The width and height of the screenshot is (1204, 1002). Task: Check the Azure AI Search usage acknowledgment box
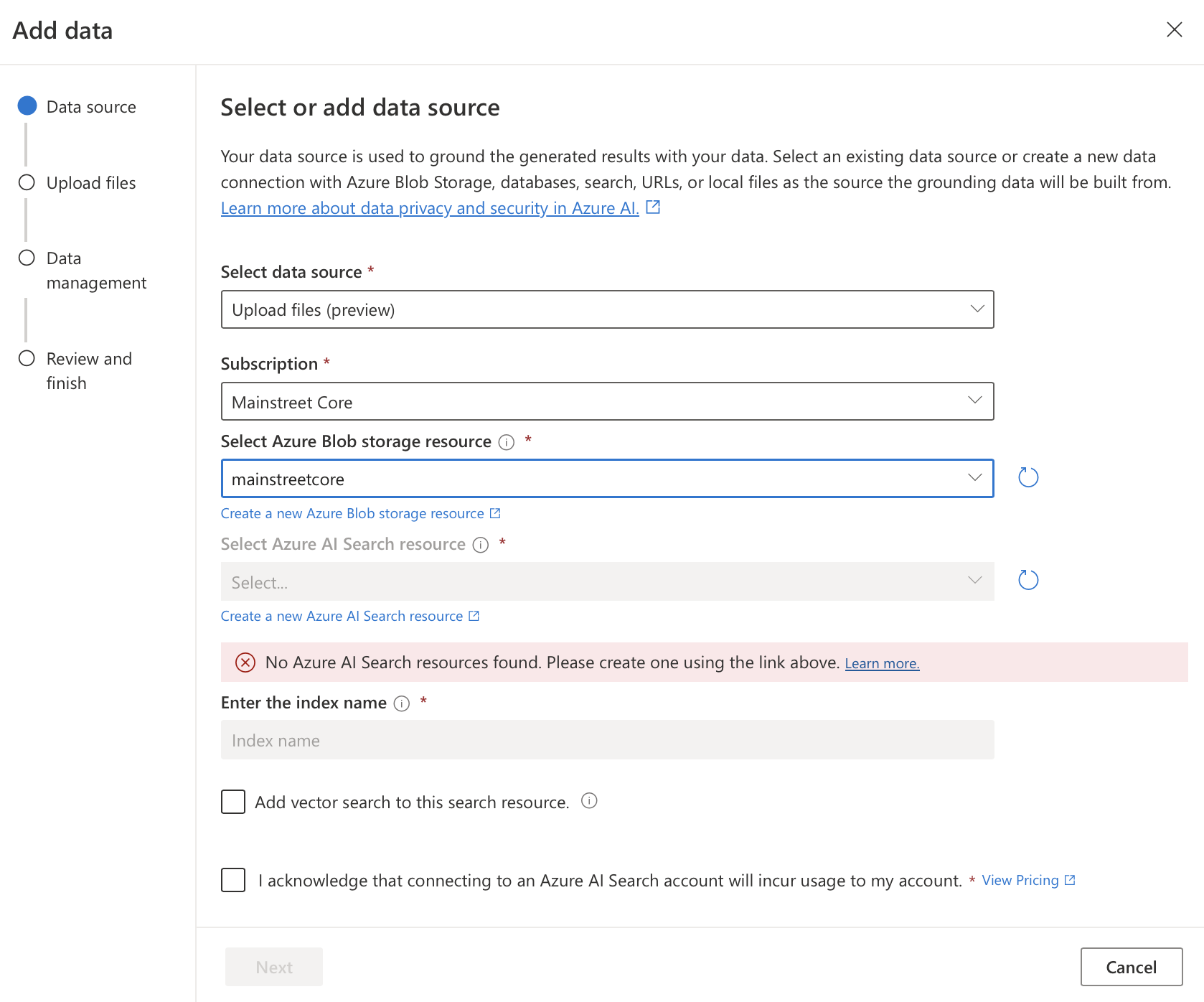click(x=233, y=880)
